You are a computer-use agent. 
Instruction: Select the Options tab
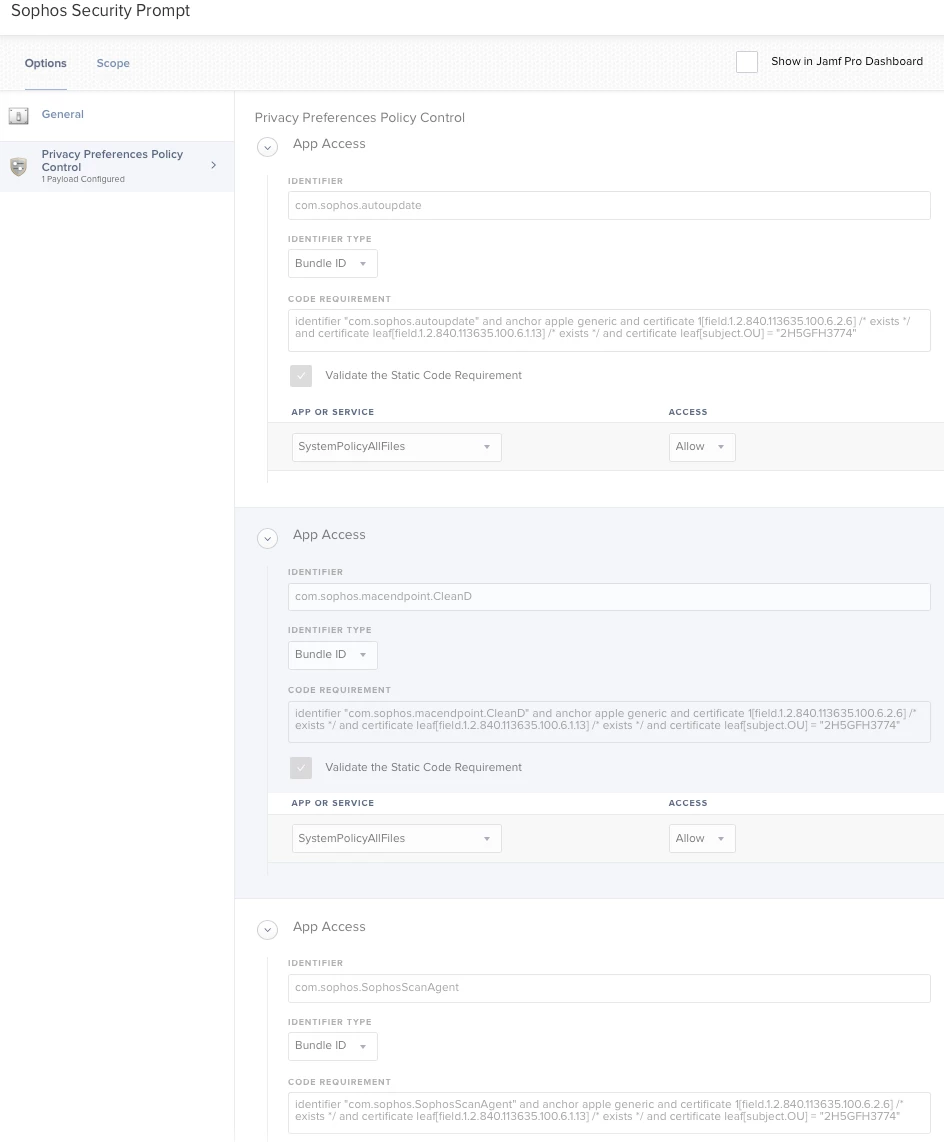45,63
